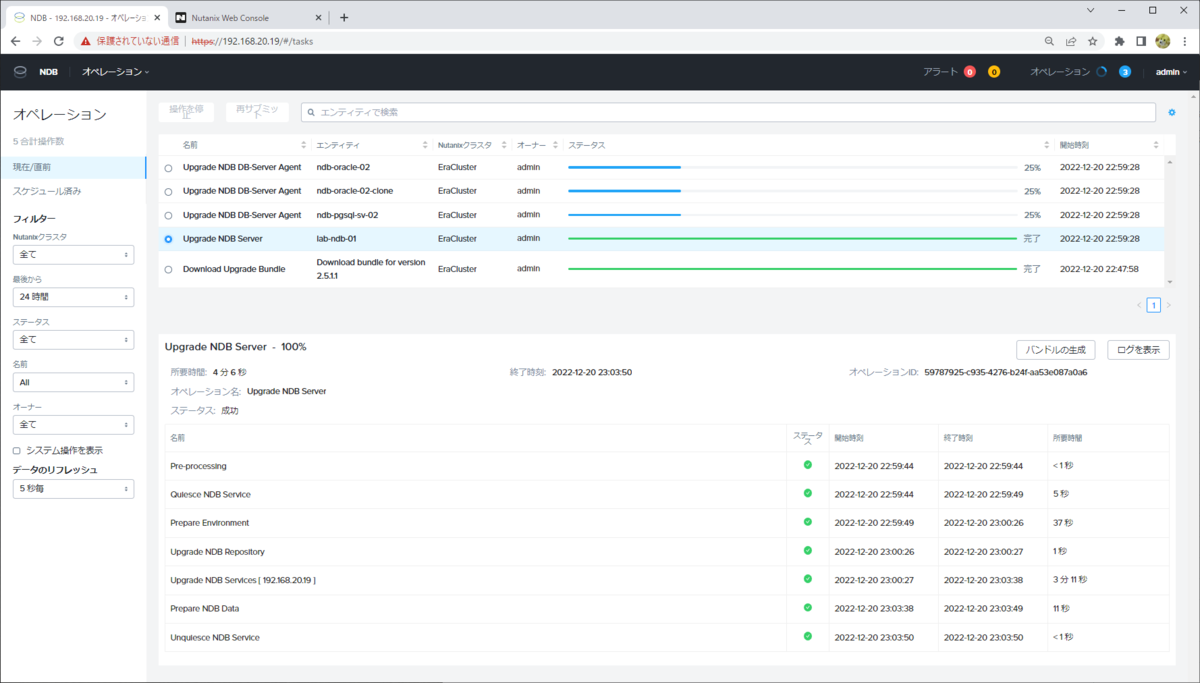
Task: Sort by the エンティティ column sort arrows
Action: pos(425,145)
